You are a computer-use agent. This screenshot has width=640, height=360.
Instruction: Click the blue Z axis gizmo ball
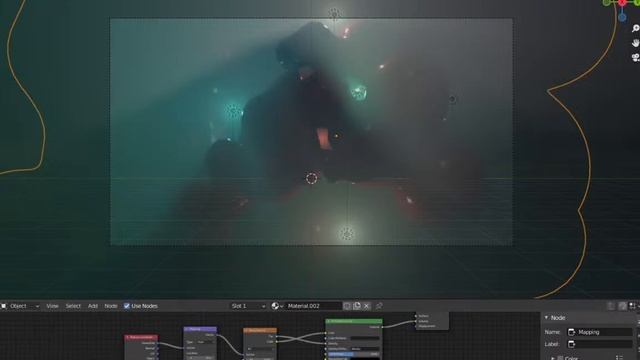coord(622,17)
